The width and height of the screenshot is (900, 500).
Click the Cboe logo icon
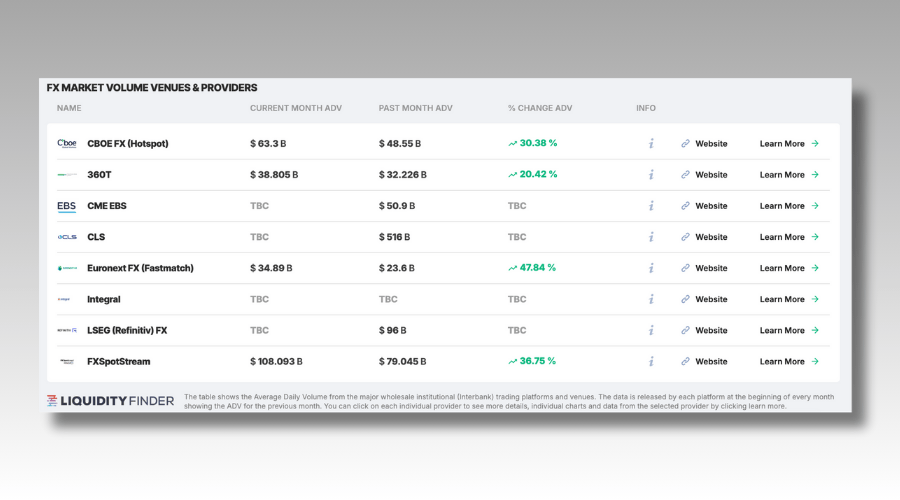coord(67,143)
